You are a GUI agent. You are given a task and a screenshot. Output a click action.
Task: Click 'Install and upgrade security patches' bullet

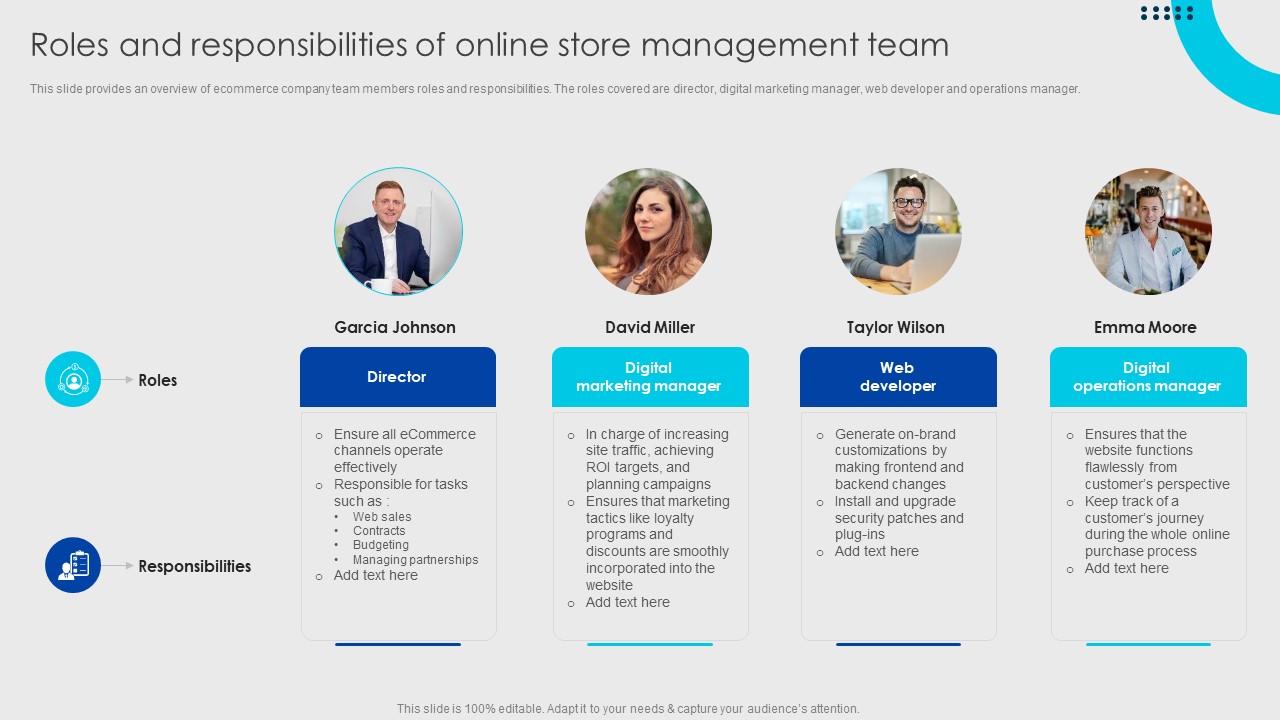[x=900, y=518]
